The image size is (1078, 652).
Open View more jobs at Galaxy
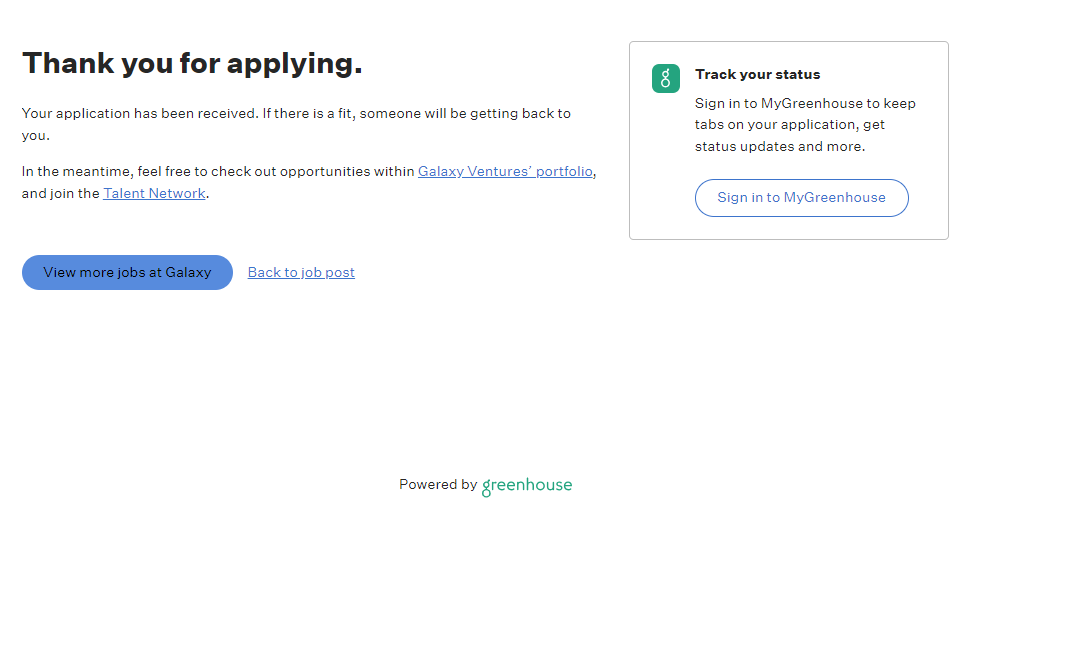(127, 272)
